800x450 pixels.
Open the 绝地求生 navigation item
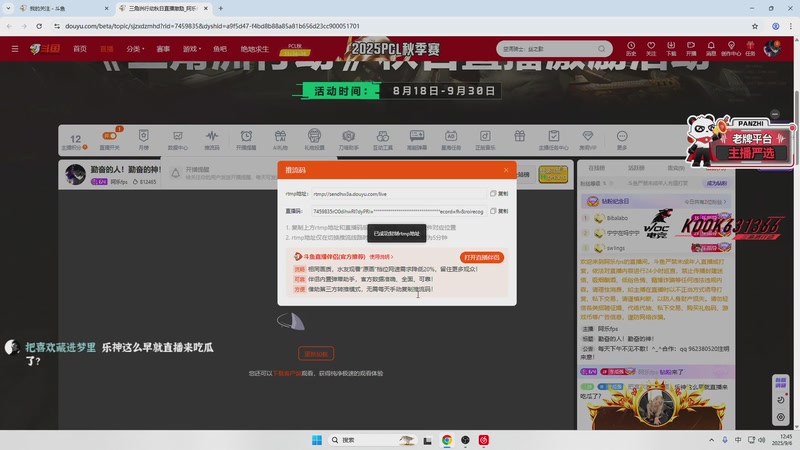point(255,49)
